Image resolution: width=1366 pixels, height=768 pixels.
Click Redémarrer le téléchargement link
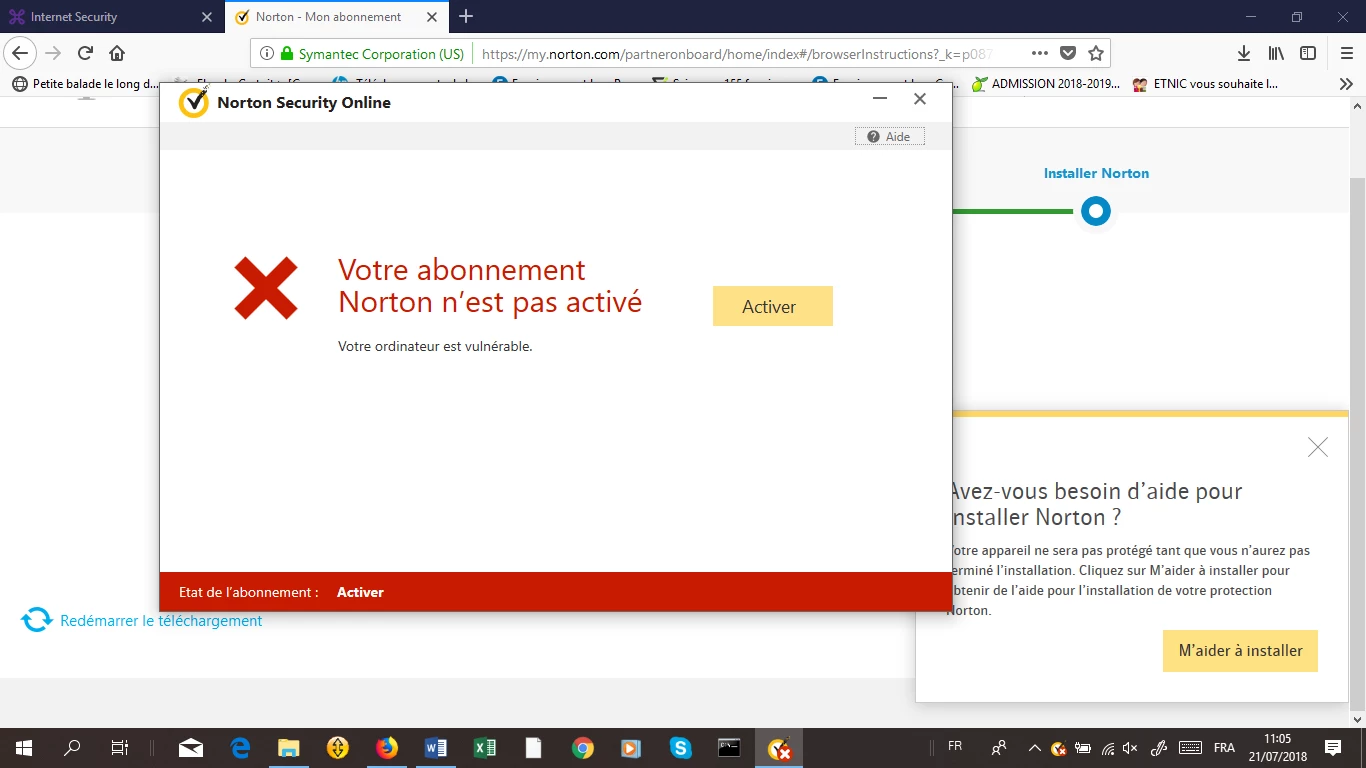tap(161, 620)
